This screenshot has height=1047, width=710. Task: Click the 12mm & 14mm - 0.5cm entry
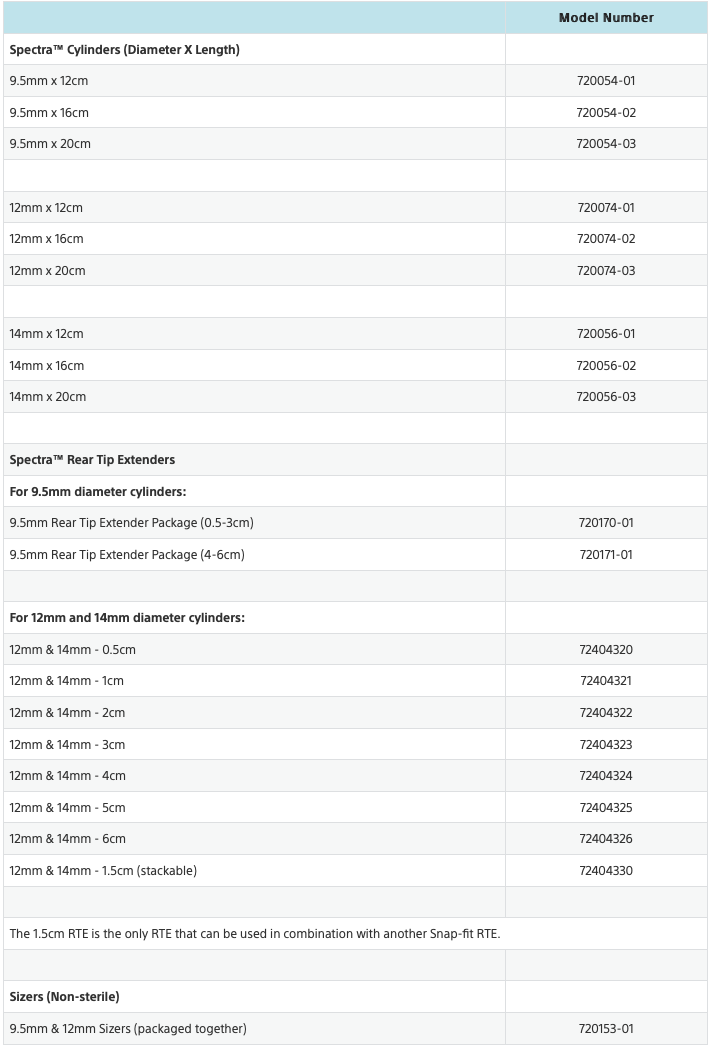point(72,650)
